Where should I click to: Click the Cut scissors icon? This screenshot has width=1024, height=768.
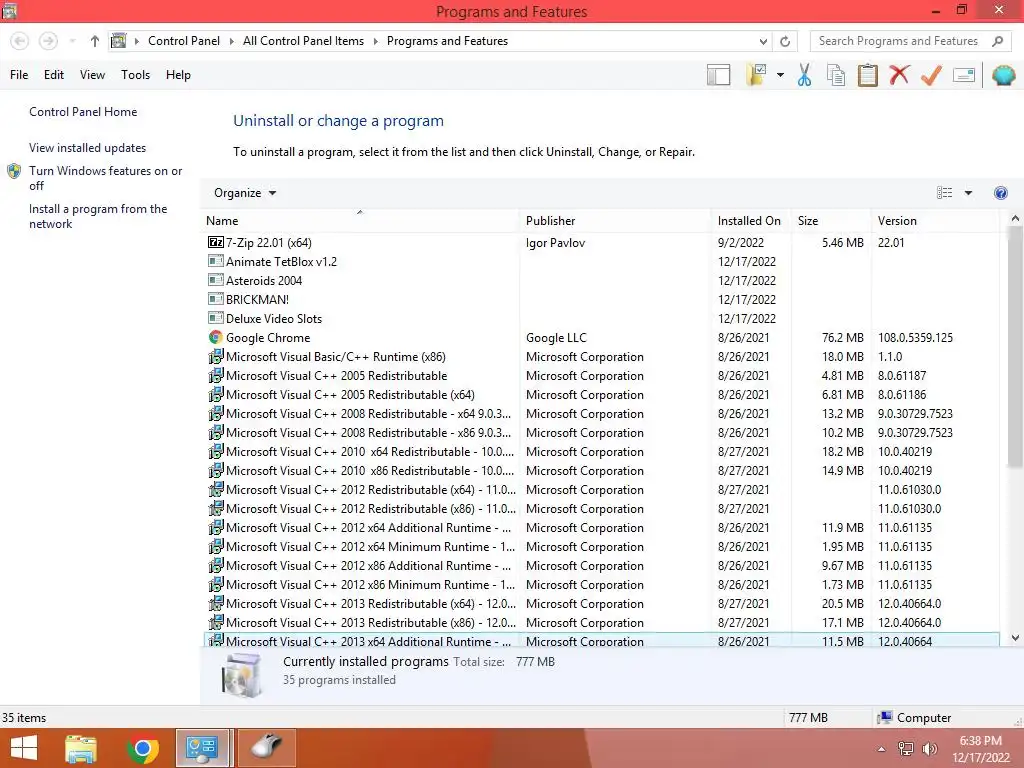tap(804, 75)
